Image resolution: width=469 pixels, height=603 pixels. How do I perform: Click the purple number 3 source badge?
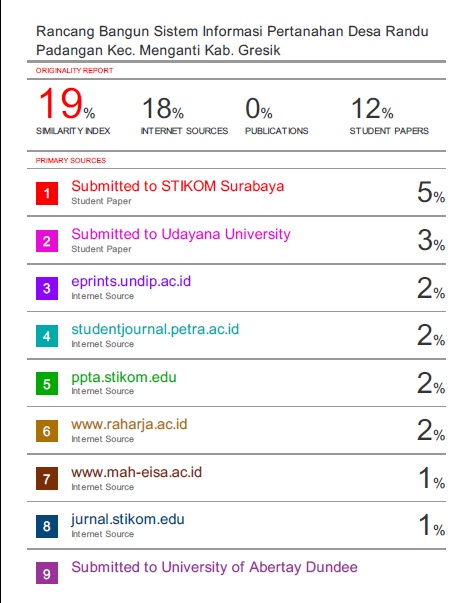(x=47, y=288)
